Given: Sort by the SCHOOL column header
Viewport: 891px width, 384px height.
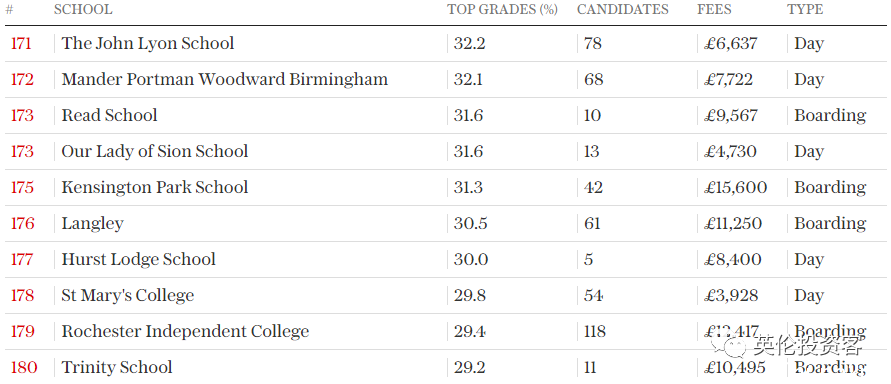Looking at the screenshot, I should (x=83, y=10).
